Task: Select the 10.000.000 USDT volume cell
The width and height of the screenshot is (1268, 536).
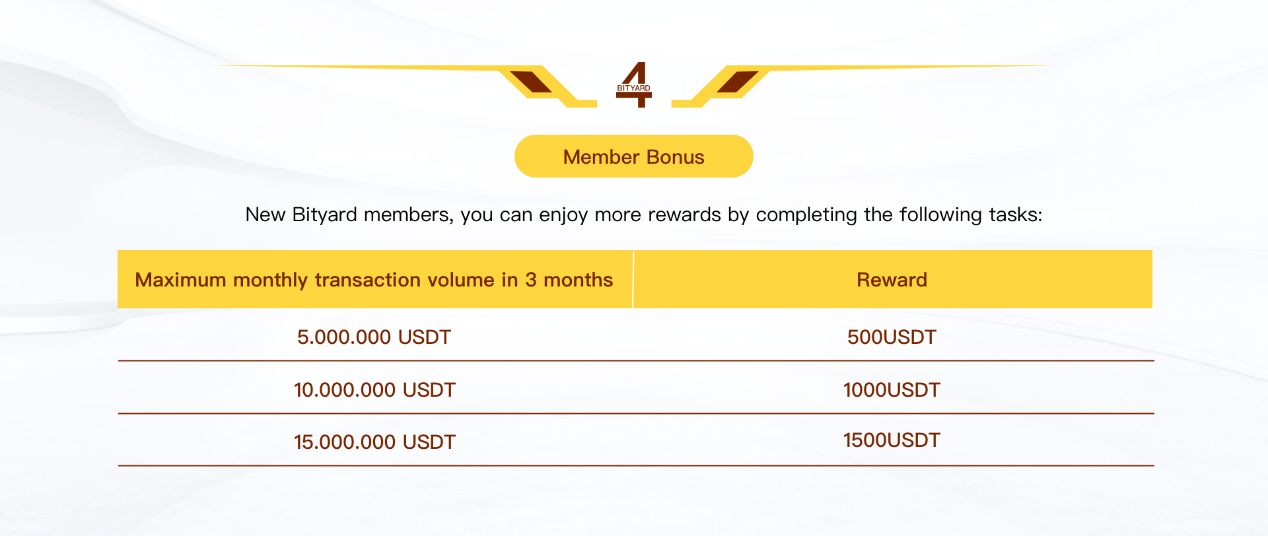Action: click(x=374, y=390)
